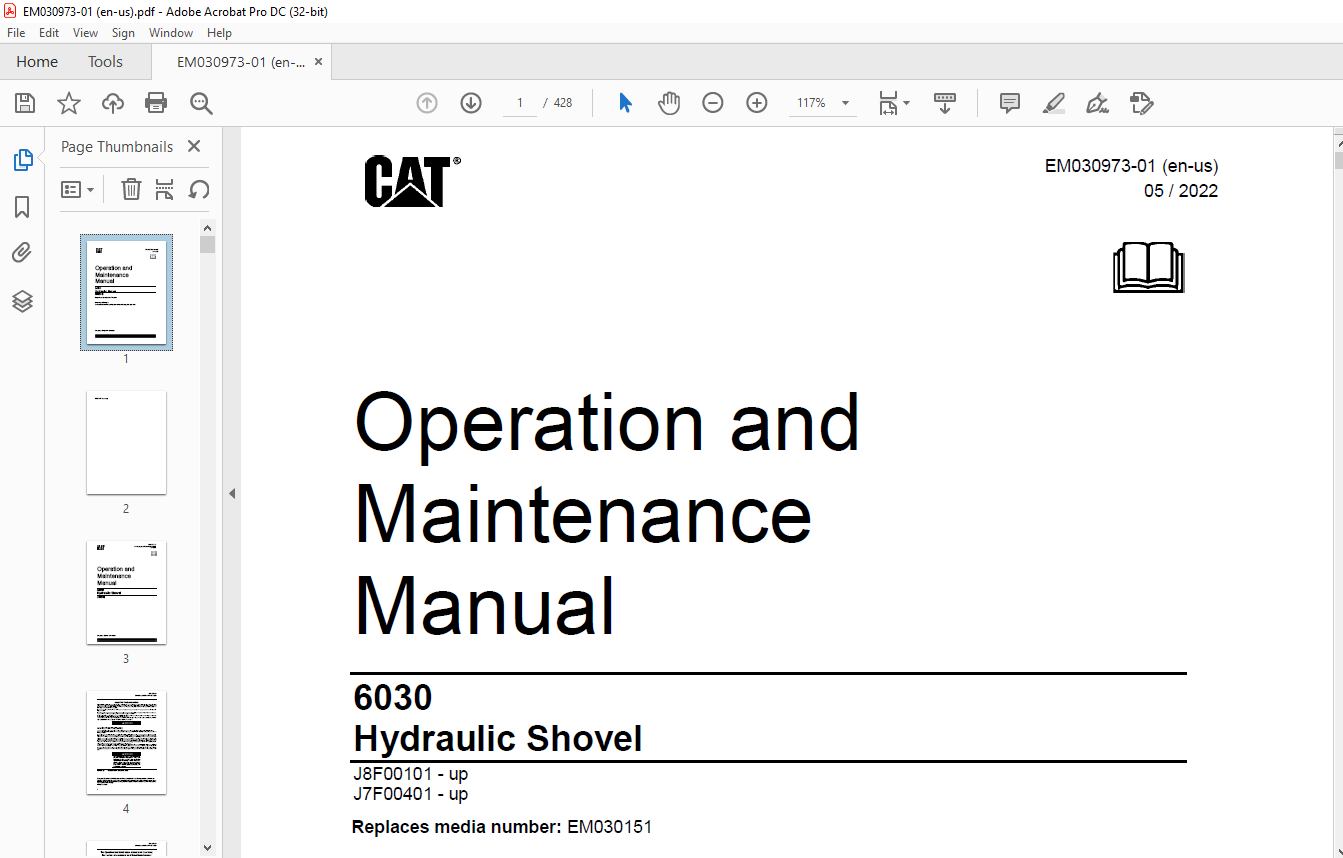Open the Window menu
The width and height of the screenshot is (1343, 858).
point(171,33)
